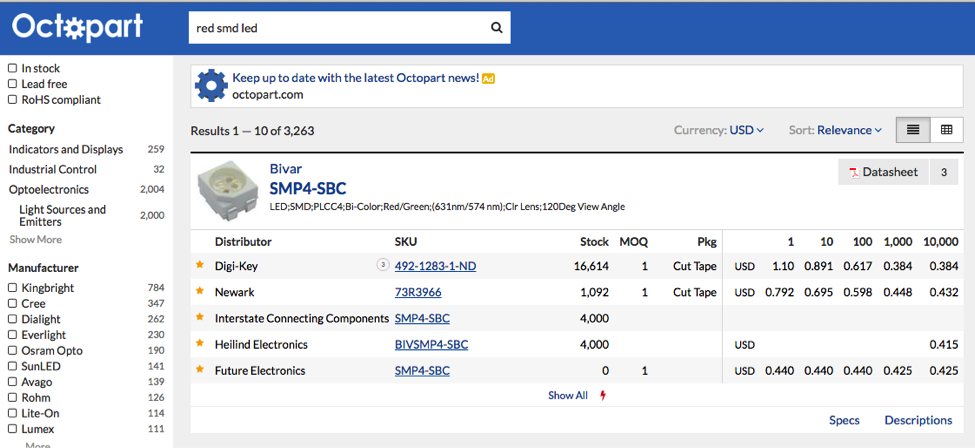Open Digi-Key SKU 492-1283-1-ND link

435,266
